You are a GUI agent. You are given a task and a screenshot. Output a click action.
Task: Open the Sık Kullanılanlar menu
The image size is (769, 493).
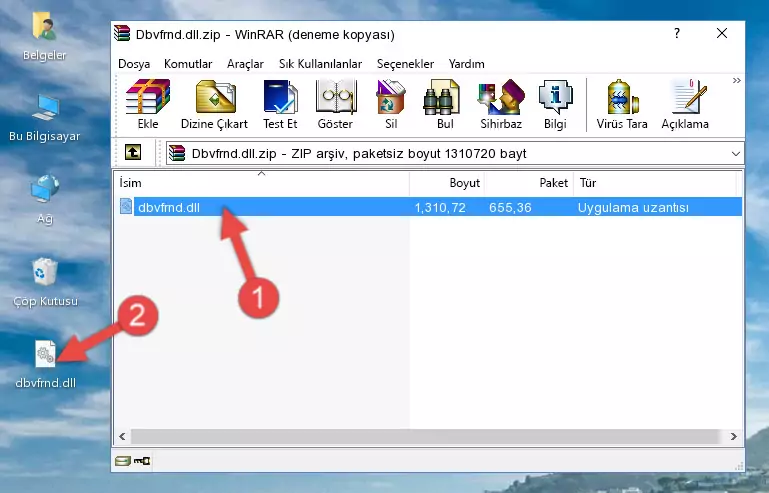320,64
